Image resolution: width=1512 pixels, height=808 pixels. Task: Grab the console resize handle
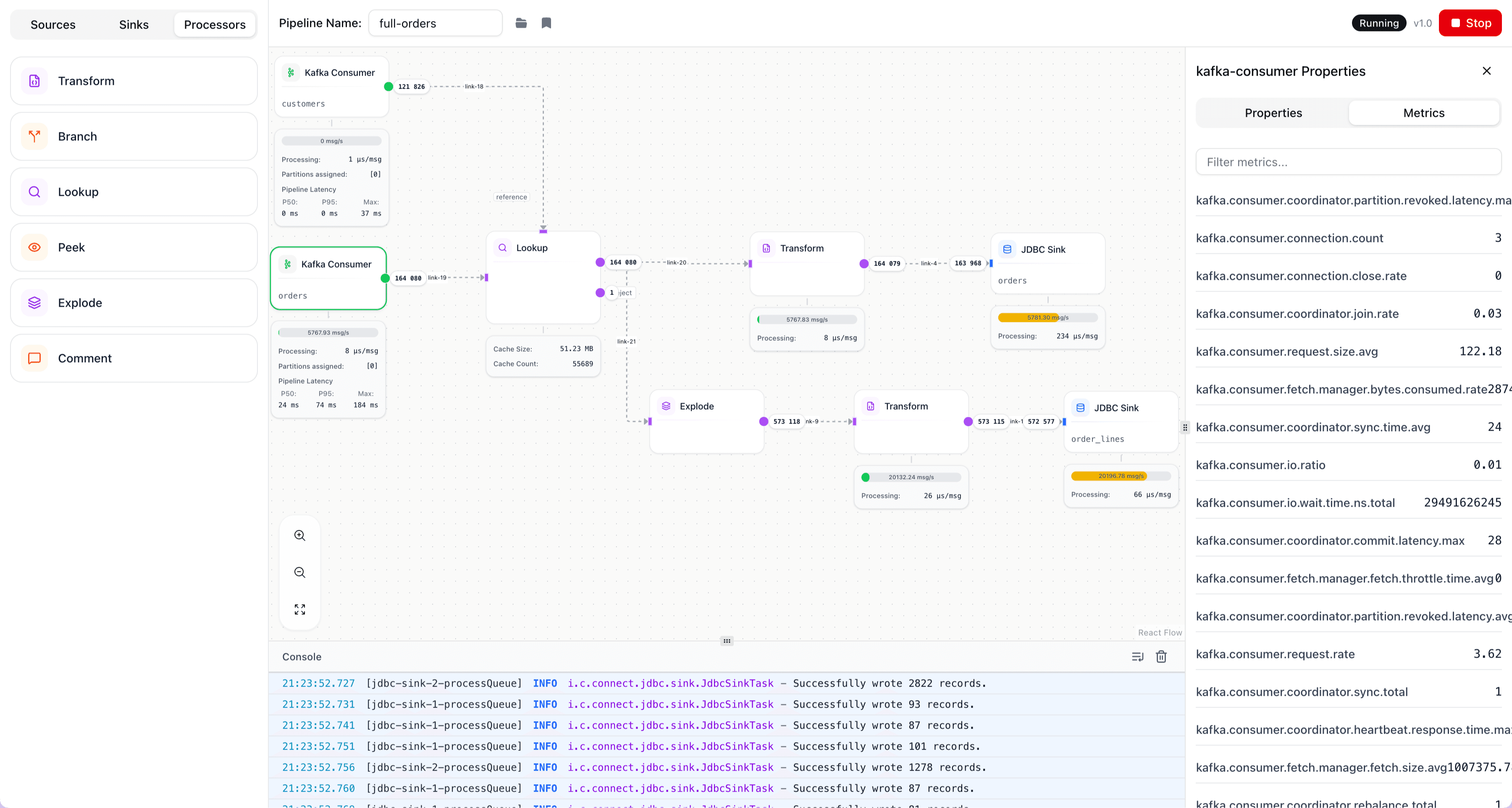pos(727,641)
